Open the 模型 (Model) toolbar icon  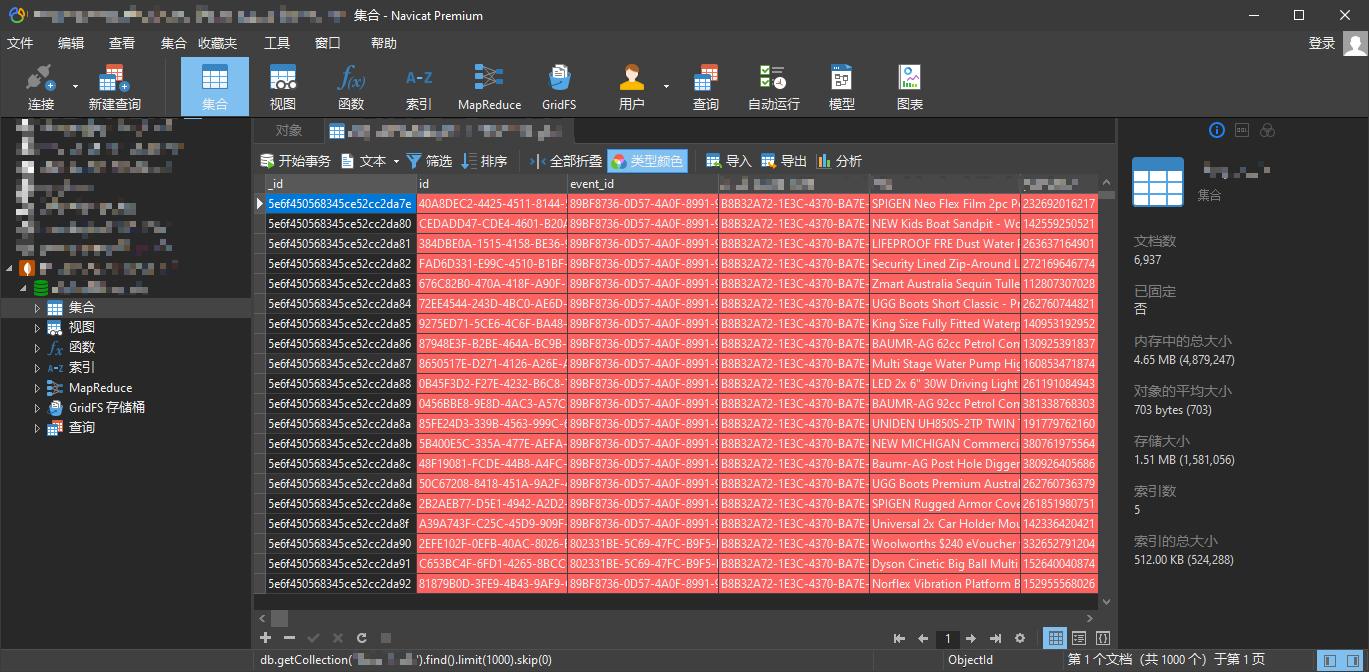pos(842,87)
